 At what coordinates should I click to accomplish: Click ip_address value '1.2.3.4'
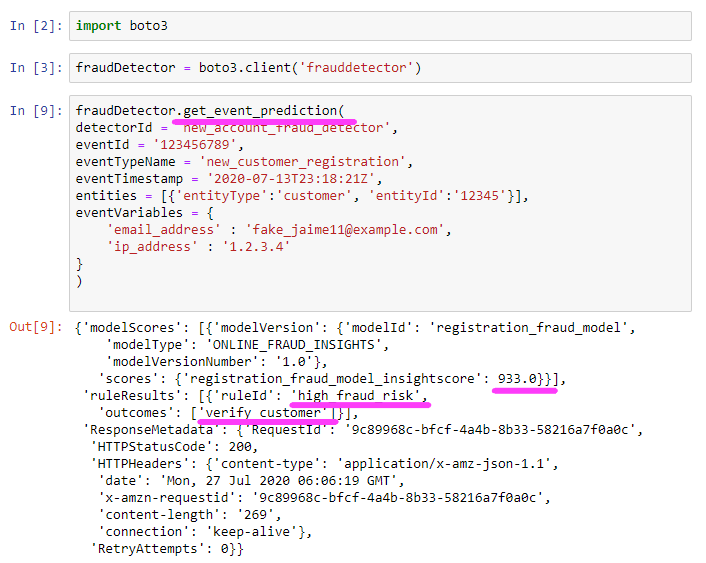pyautogui.click(x=256, y=247)
